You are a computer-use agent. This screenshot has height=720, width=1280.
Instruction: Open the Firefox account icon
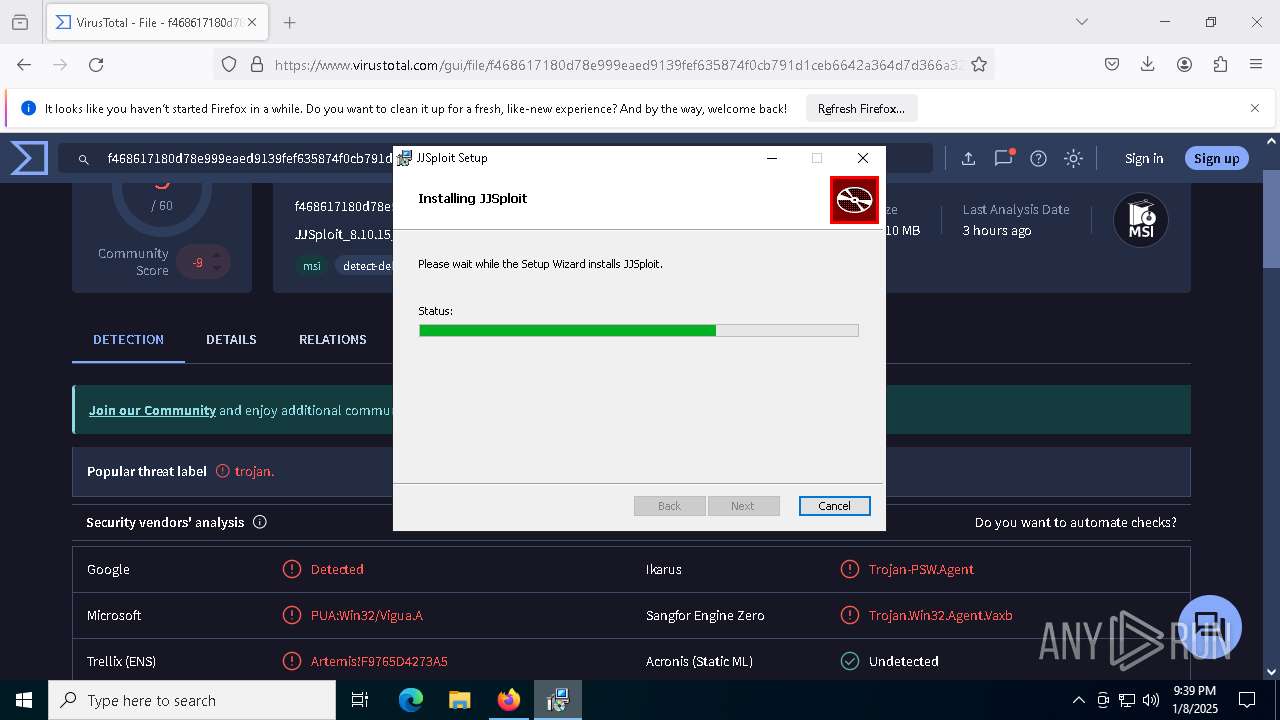click(1184, 64)
